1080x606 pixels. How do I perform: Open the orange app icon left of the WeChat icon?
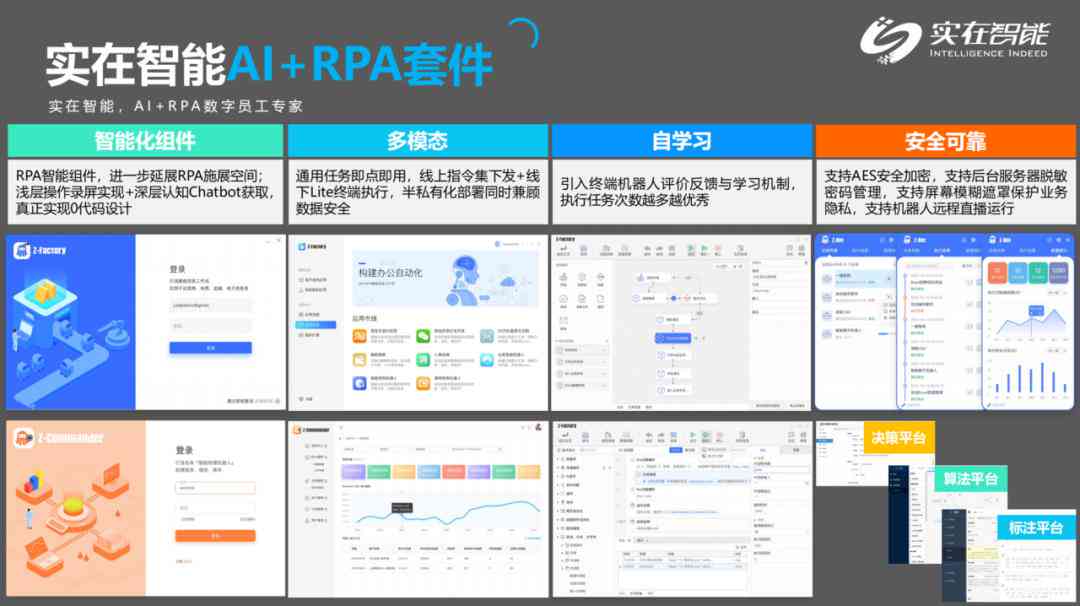click(360, 336)
